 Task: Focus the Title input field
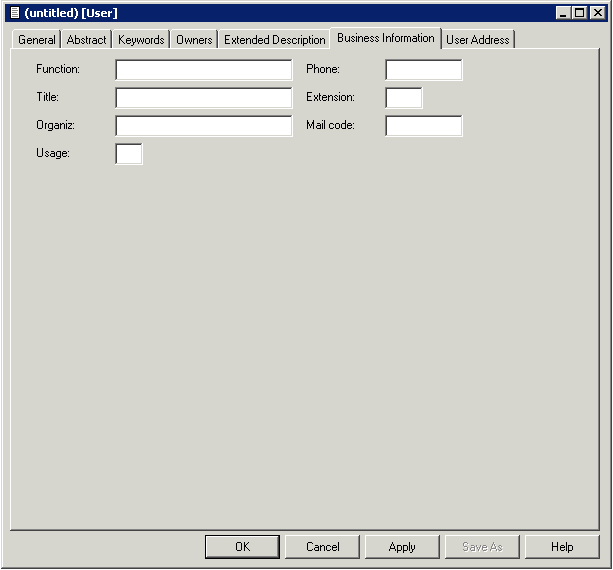point(204,98)
